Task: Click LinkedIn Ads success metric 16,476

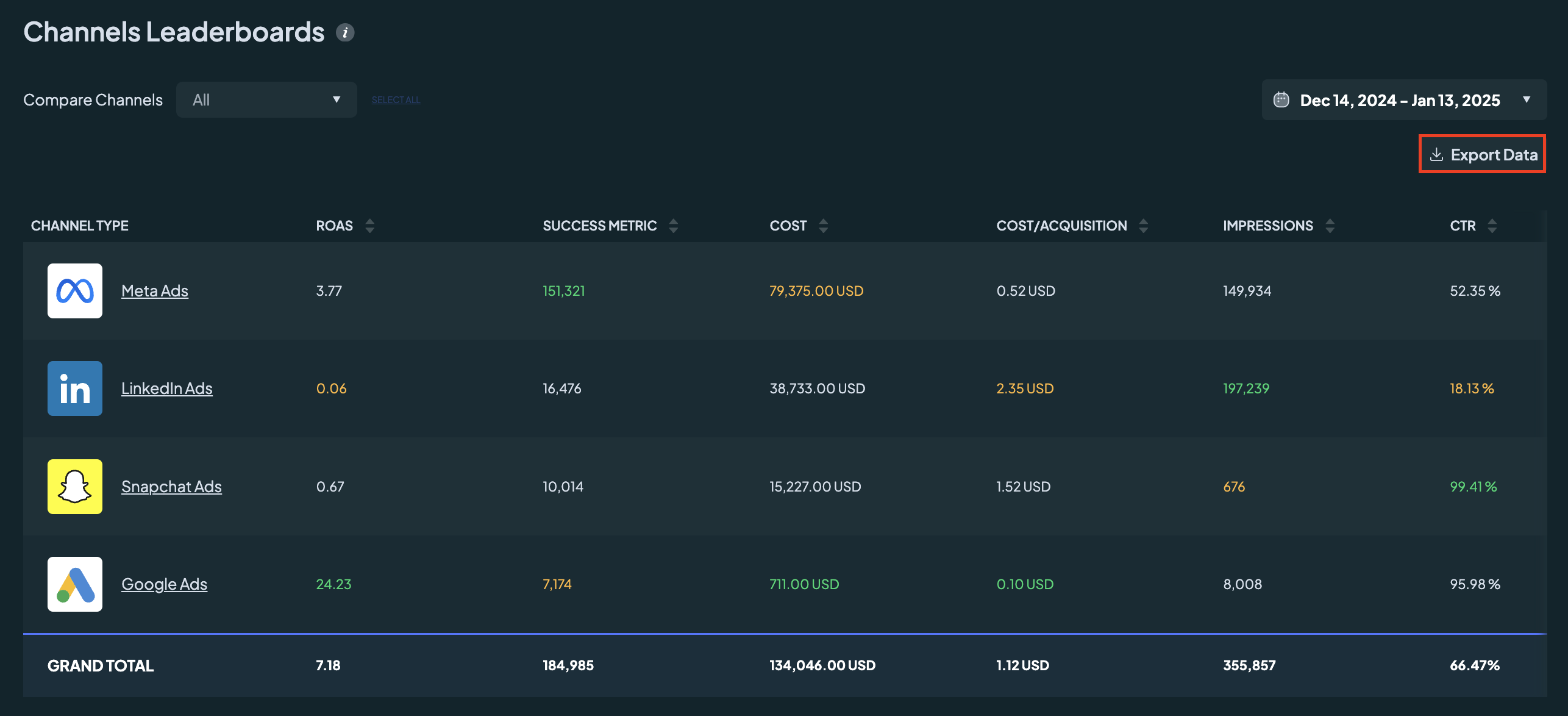Action: point(561,388)
